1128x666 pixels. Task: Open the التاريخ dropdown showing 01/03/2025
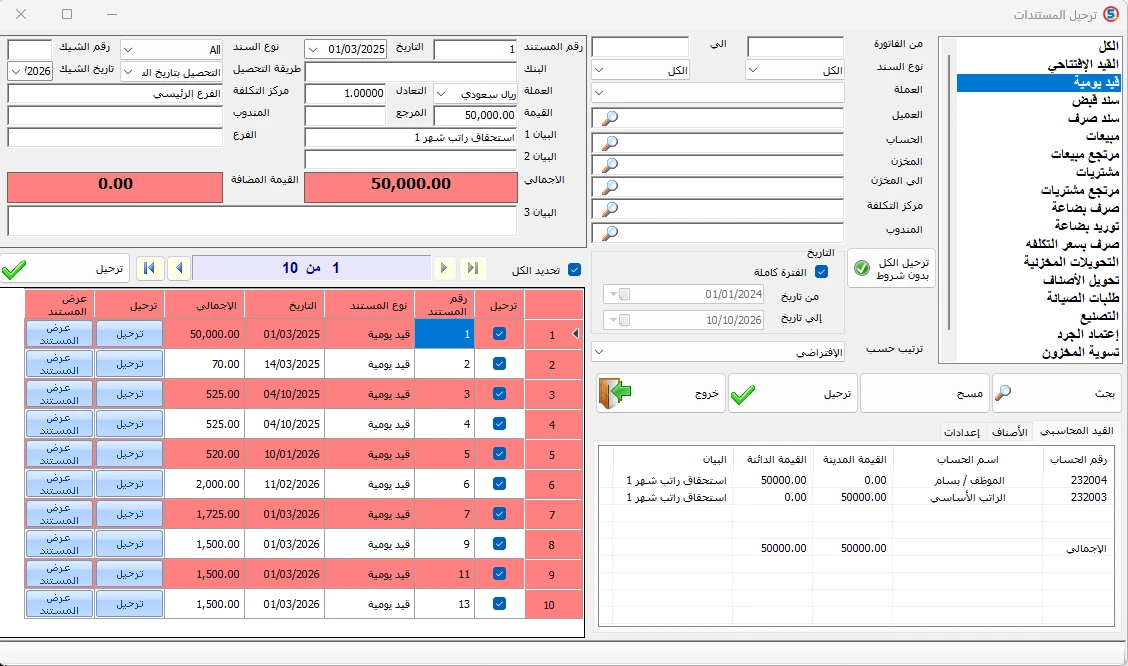pos(313,50)
